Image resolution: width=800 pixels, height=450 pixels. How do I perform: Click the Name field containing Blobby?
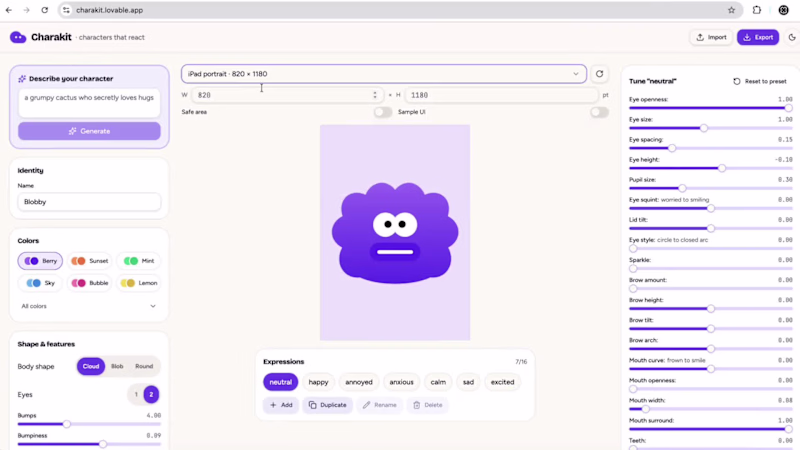click(89, 202)
